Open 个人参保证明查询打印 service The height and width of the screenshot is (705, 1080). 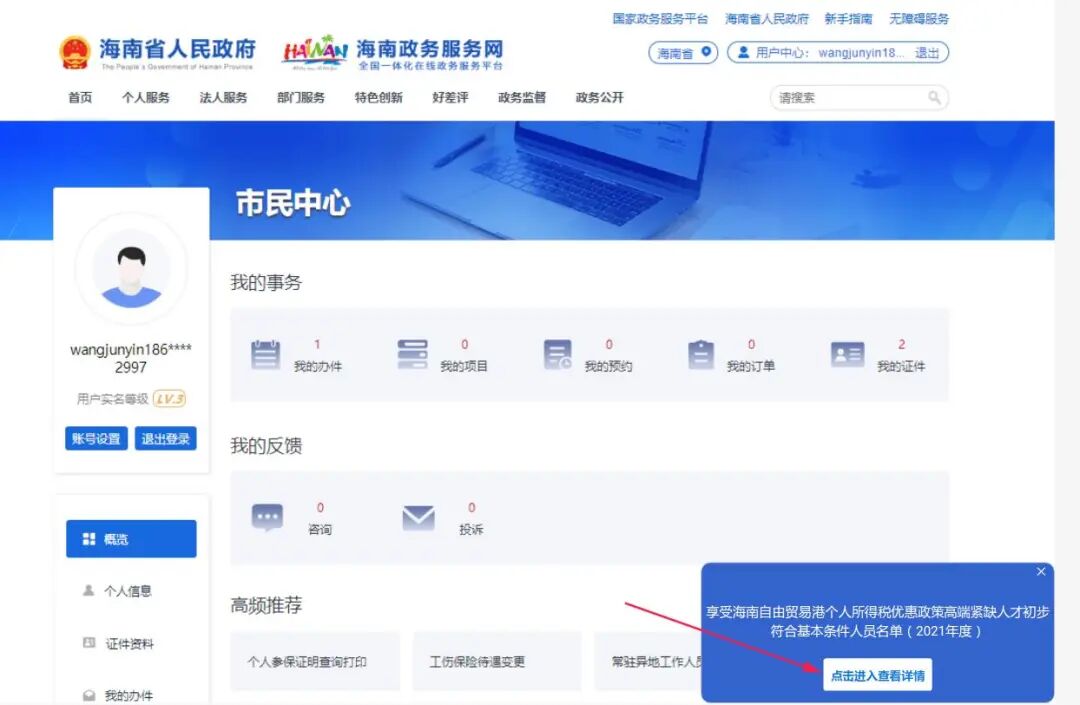coord(314,661)
